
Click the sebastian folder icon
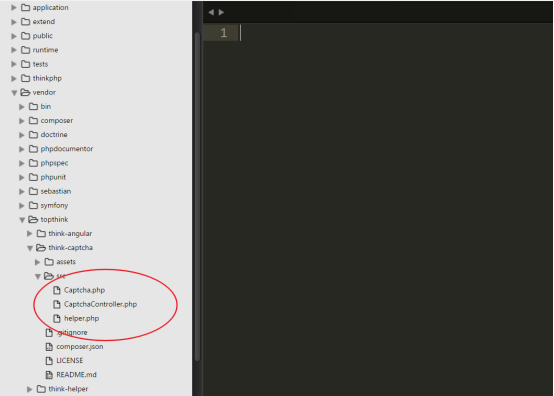[x=33, y=191]
